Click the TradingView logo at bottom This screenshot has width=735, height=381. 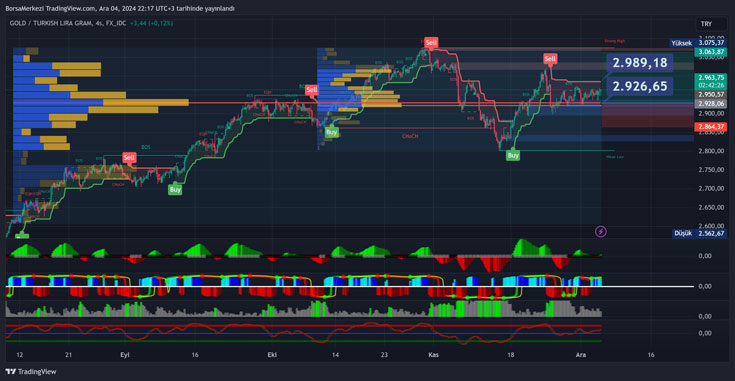[31, 372]
